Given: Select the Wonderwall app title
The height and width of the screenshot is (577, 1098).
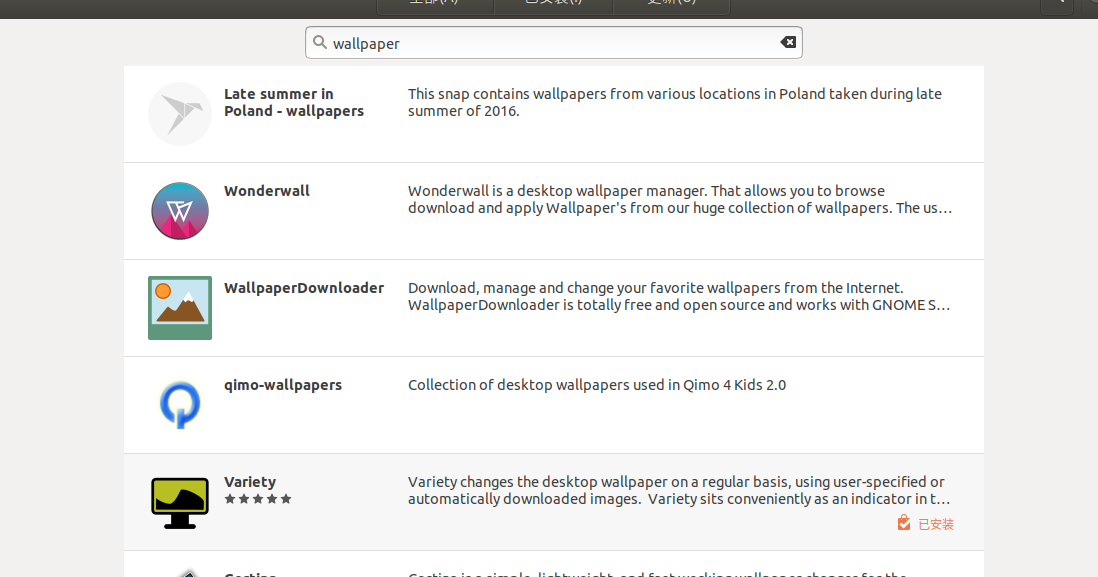Looking at the screenshot, I should point(267,191).
